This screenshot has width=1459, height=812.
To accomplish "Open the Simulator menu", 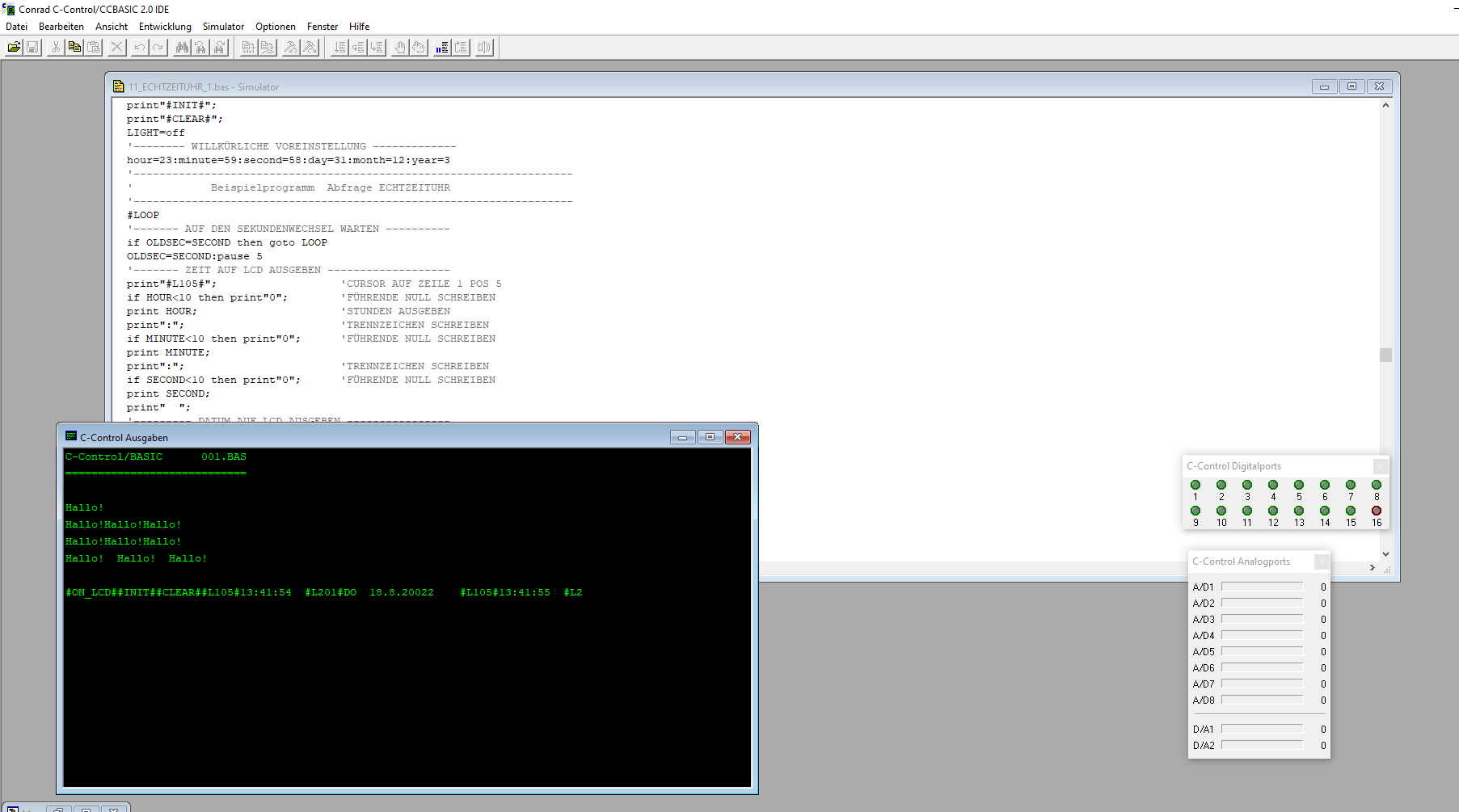I will pyautogui.click(x=223, y=27).
